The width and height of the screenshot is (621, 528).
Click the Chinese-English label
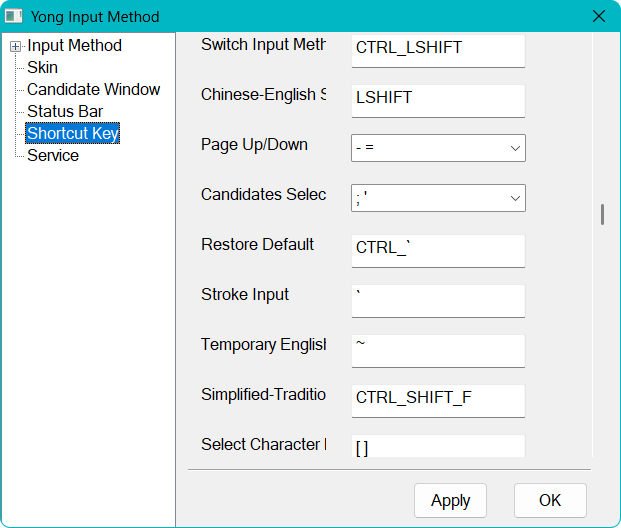pos(263,95)
